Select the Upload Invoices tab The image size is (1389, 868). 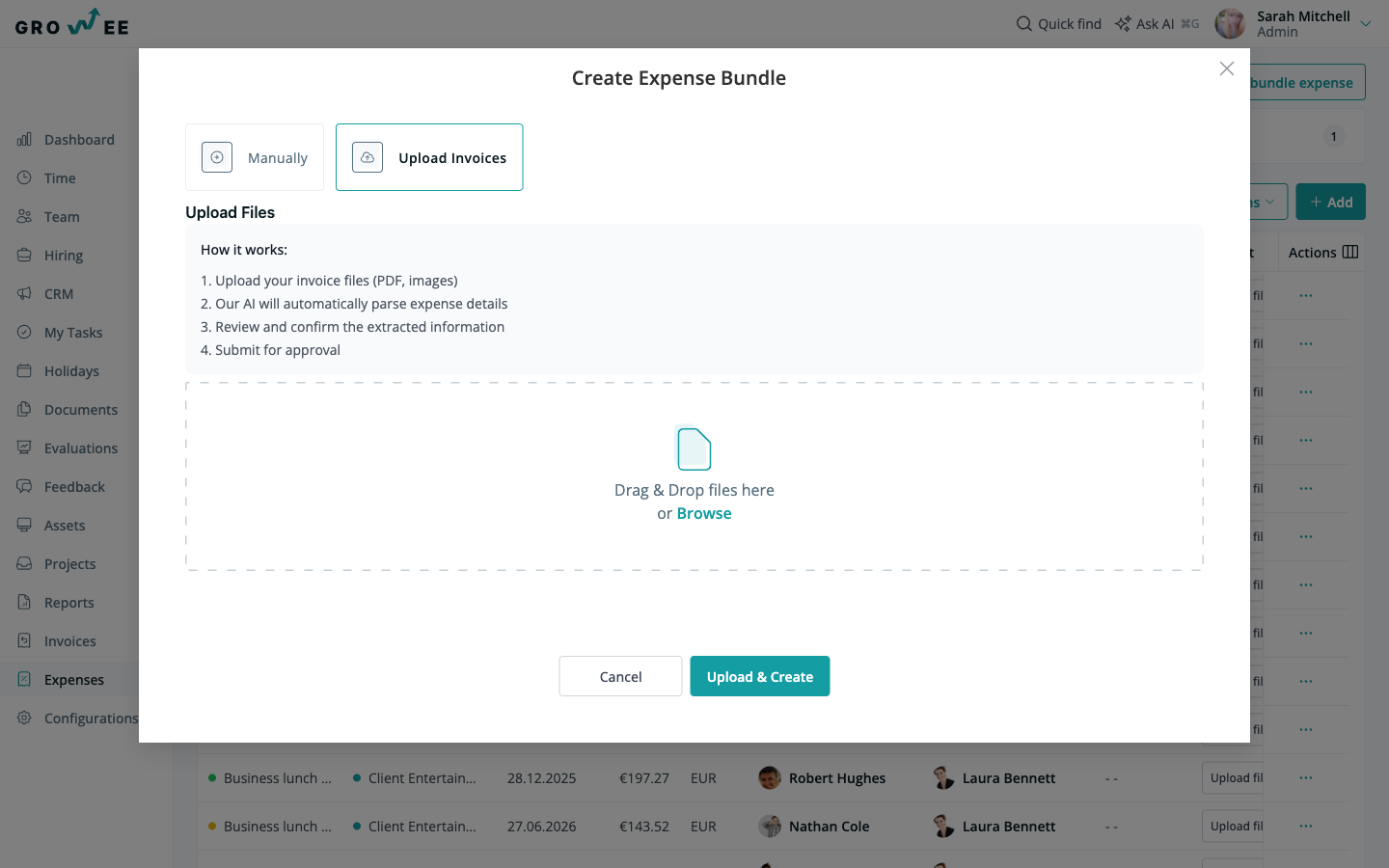pos(429,157)
